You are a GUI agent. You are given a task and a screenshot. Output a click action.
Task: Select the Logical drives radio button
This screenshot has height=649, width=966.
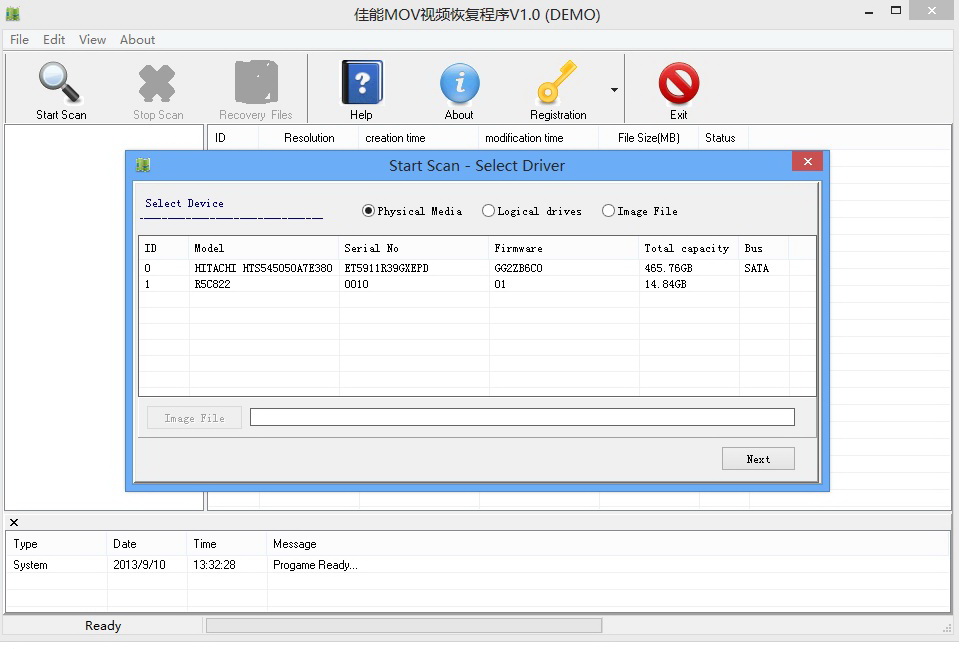click(488, 211)
